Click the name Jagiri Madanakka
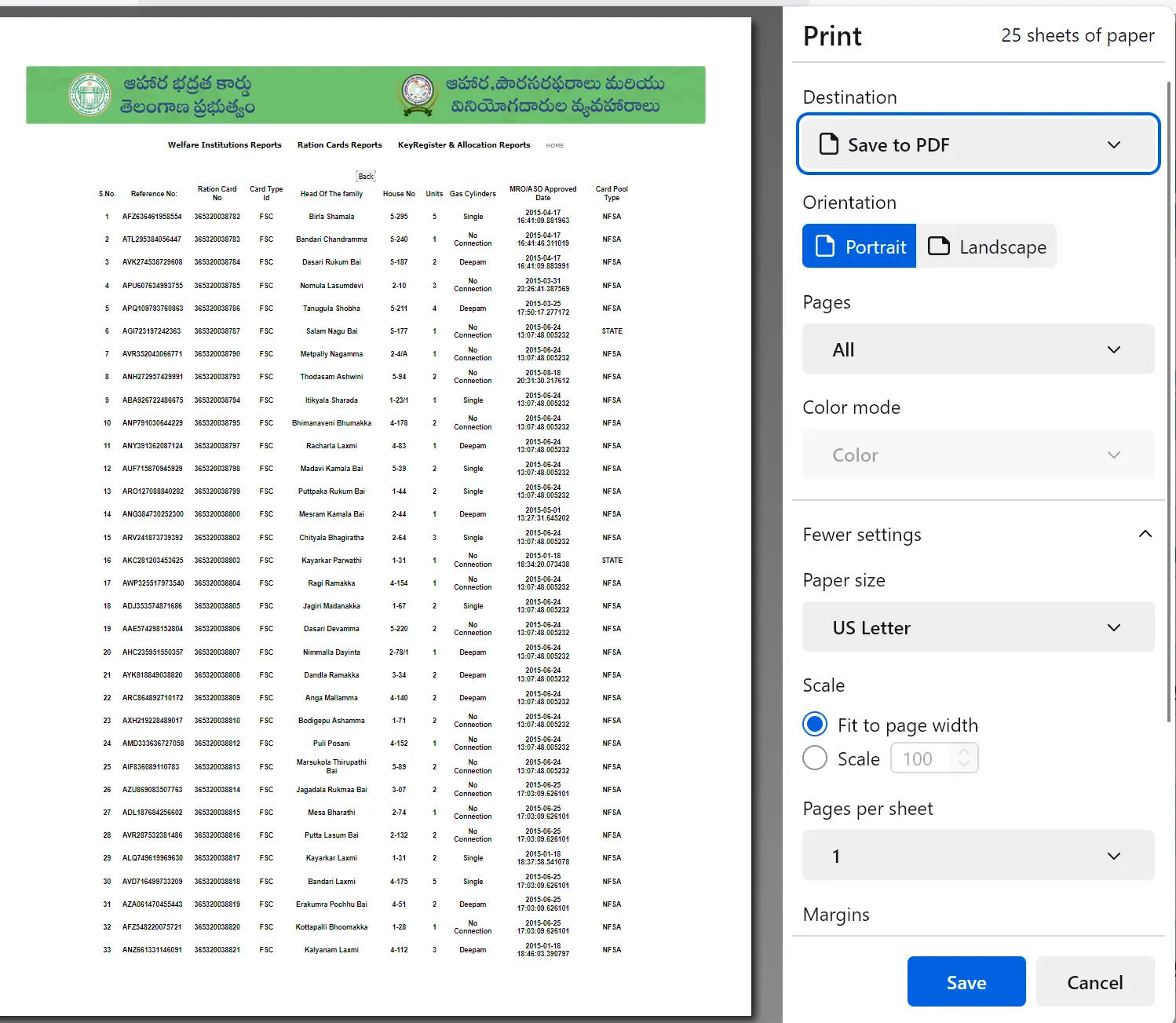1176x1023 pixels. point(331,606)
